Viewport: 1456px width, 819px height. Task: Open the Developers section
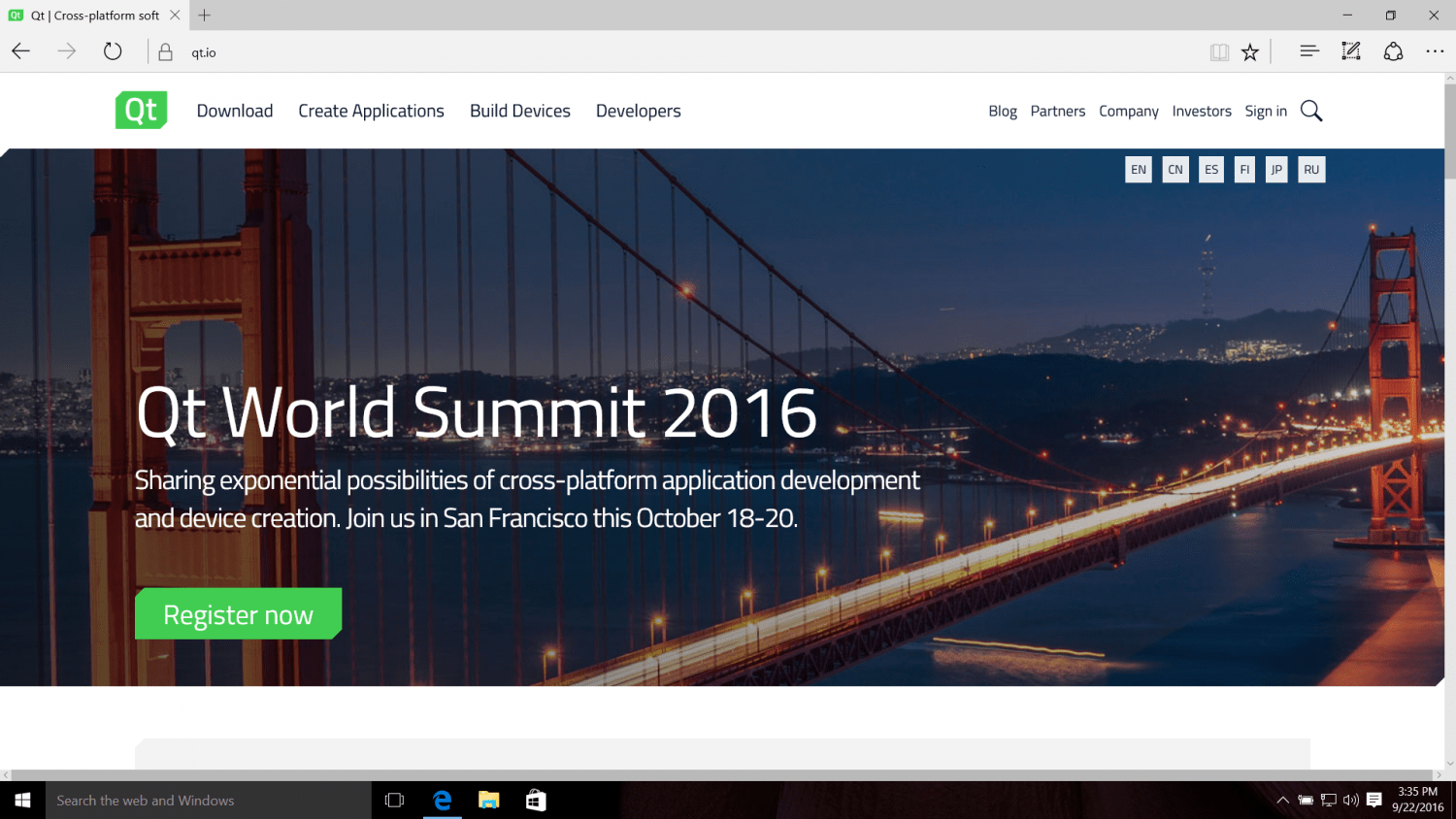coord(638,111)
